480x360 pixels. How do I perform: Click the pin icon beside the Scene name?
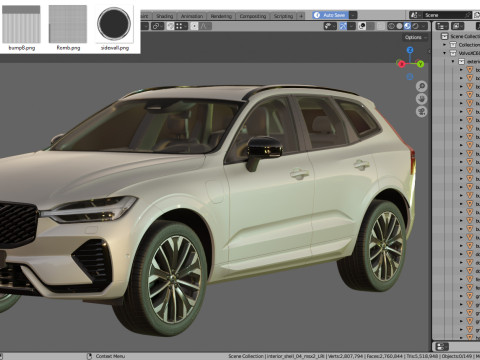tap(468, 15)
